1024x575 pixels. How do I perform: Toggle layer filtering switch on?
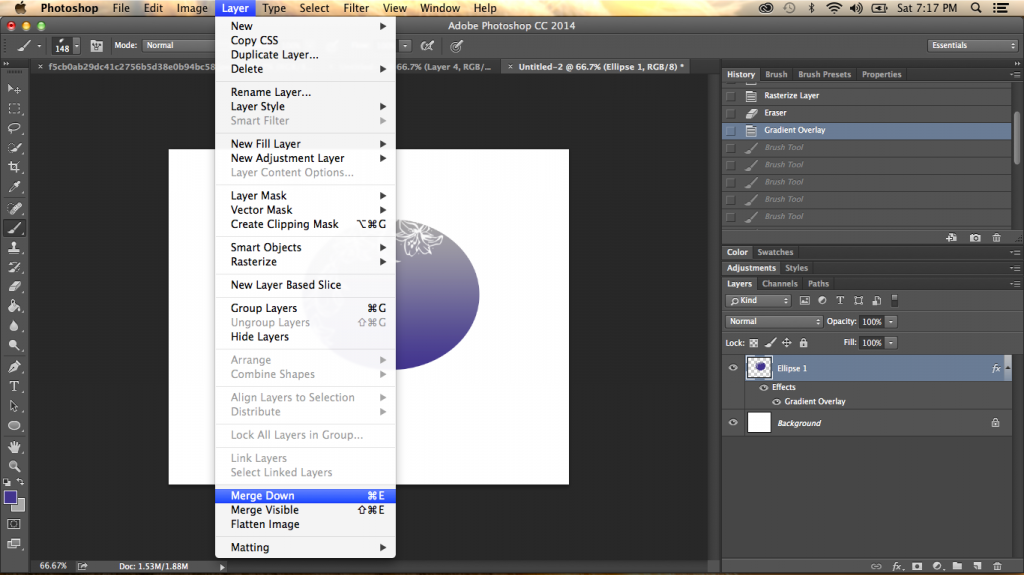895,301
